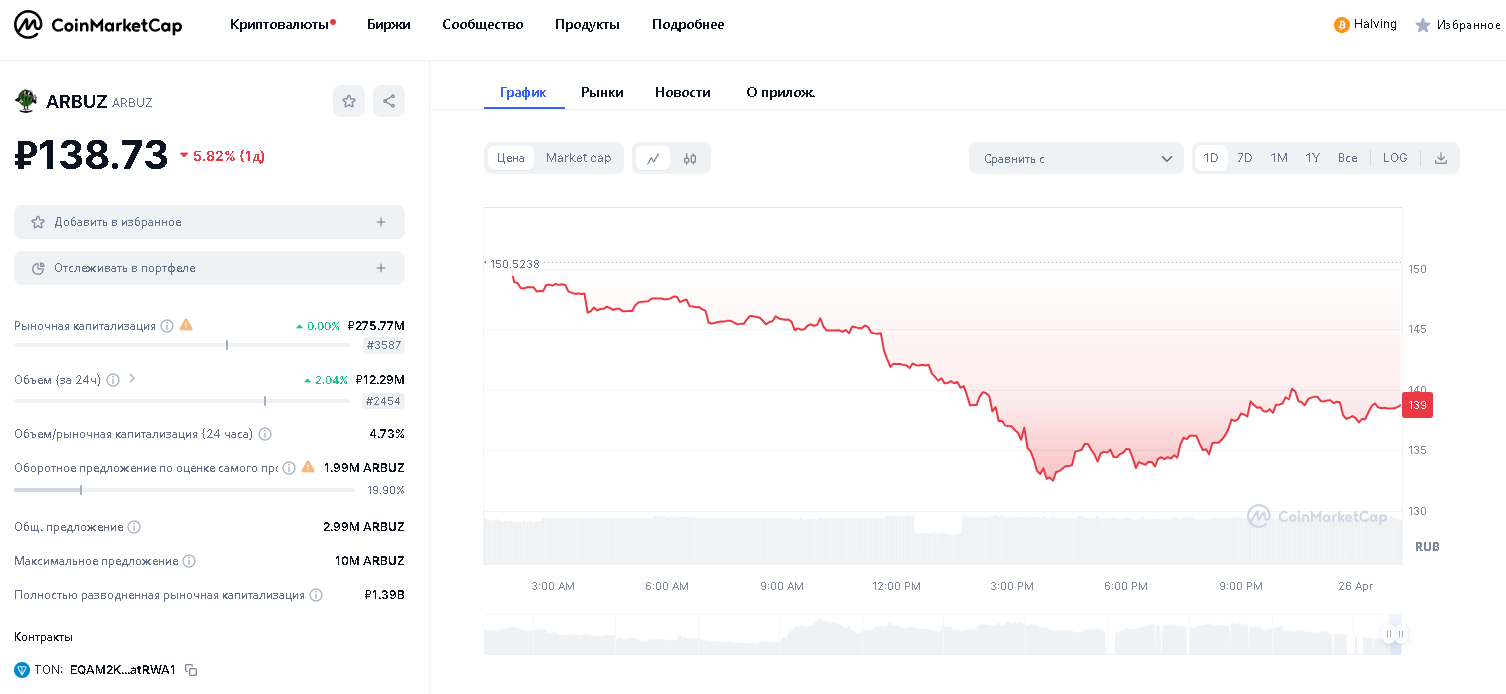1506x694 pixels.
Task: Click the 4.73% volume ratio value
Action: tap(387, 434)
